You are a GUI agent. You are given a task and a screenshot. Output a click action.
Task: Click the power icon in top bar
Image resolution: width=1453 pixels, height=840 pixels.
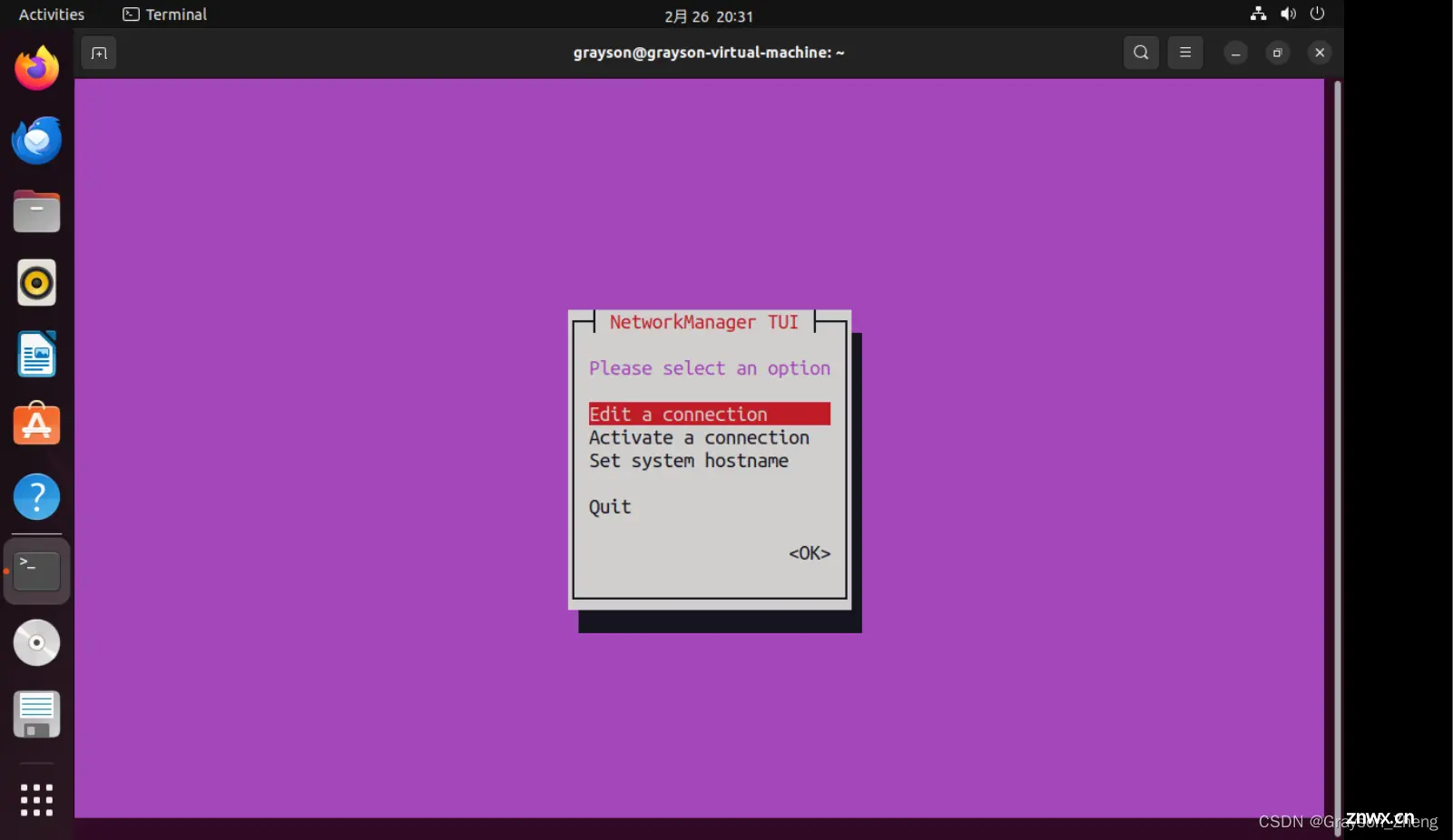point(1318,14)
